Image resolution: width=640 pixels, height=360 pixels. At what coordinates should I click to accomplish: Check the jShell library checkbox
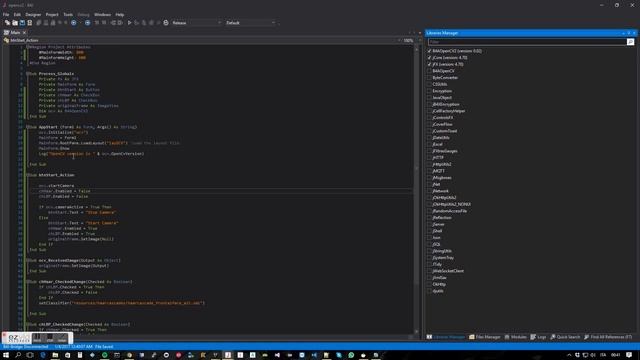(x=429, y=231)
